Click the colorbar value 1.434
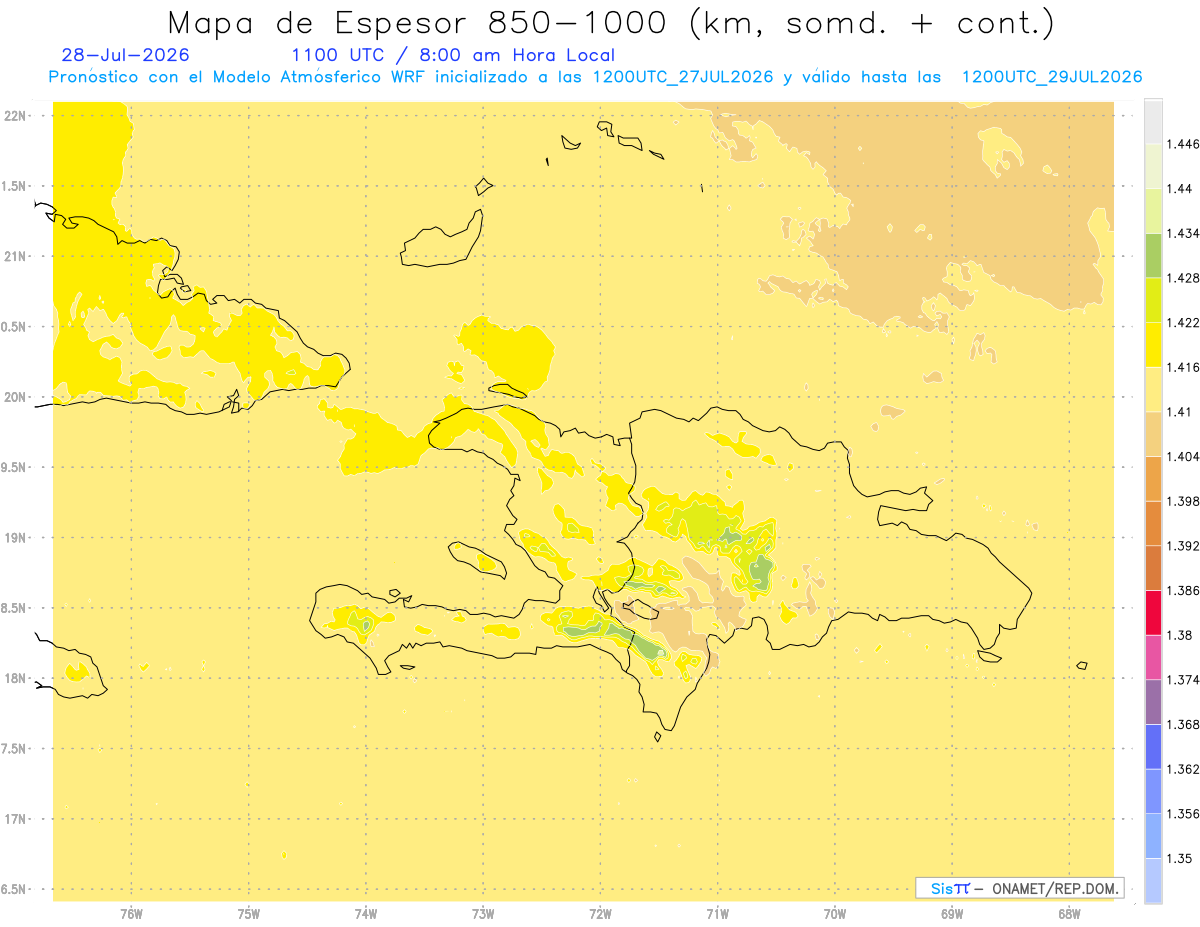The width and height of the screenshot is (1200, 927). pos(1182,233)
